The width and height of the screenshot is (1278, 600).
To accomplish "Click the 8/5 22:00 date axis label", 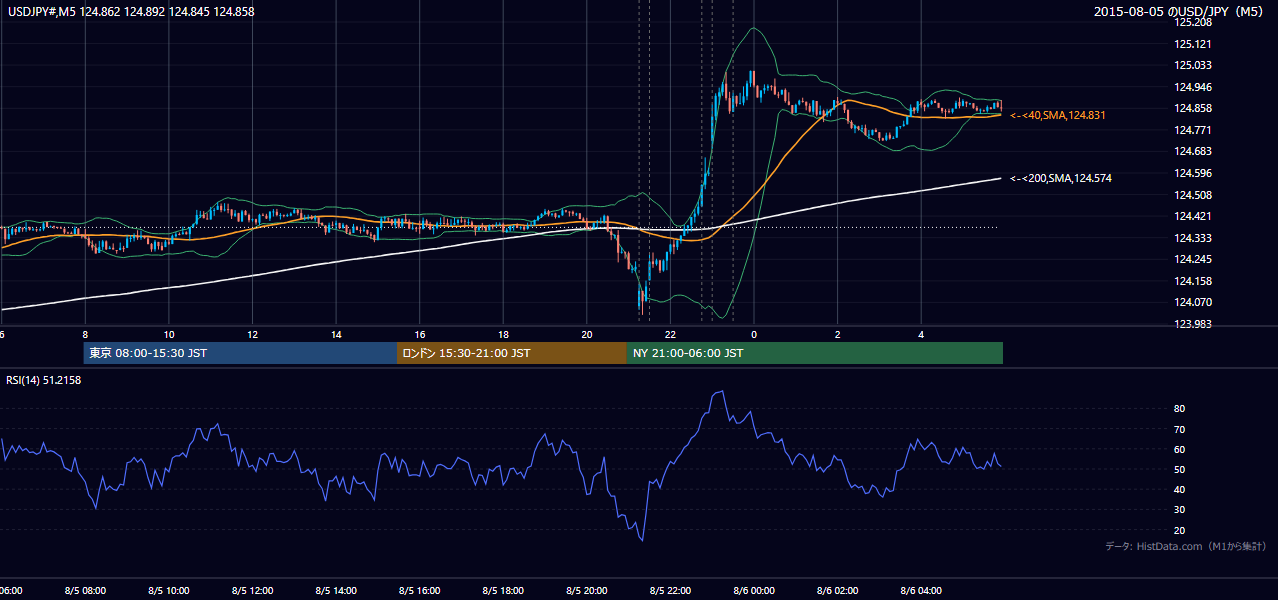I will (671, 591).
